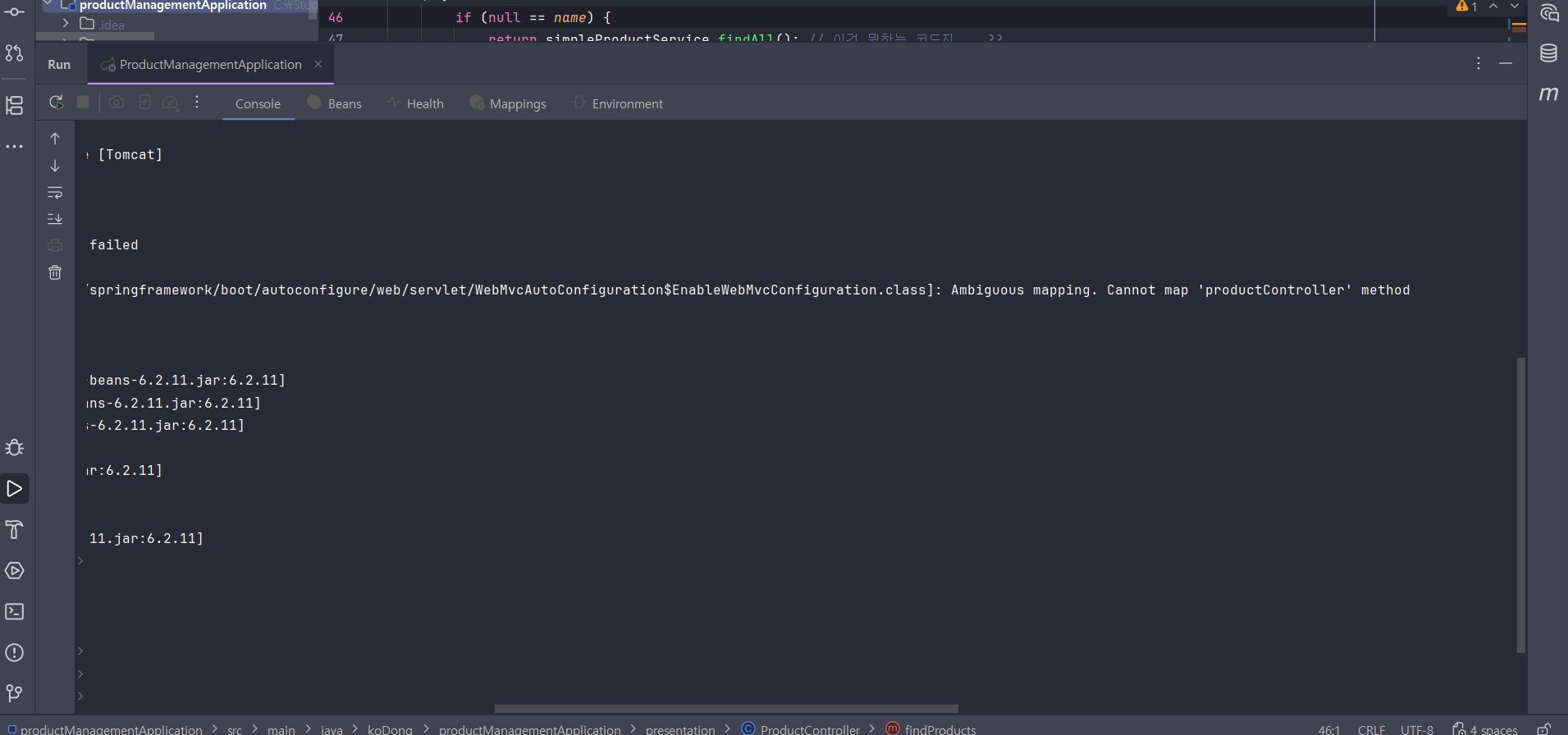Click the 'failed' console text
The image size is (1568, 735).
(x=114, y=244)
